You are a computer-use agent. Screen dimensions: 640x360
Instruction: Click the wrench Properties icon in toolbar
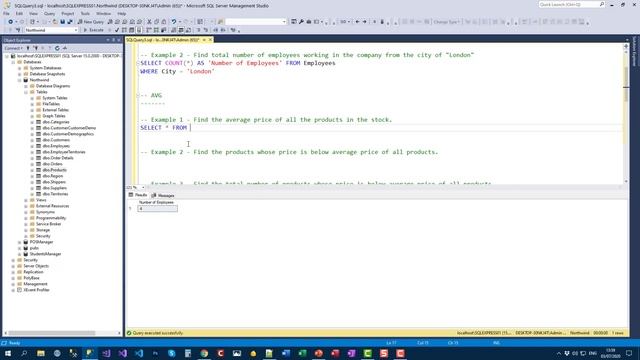[301, 22]
